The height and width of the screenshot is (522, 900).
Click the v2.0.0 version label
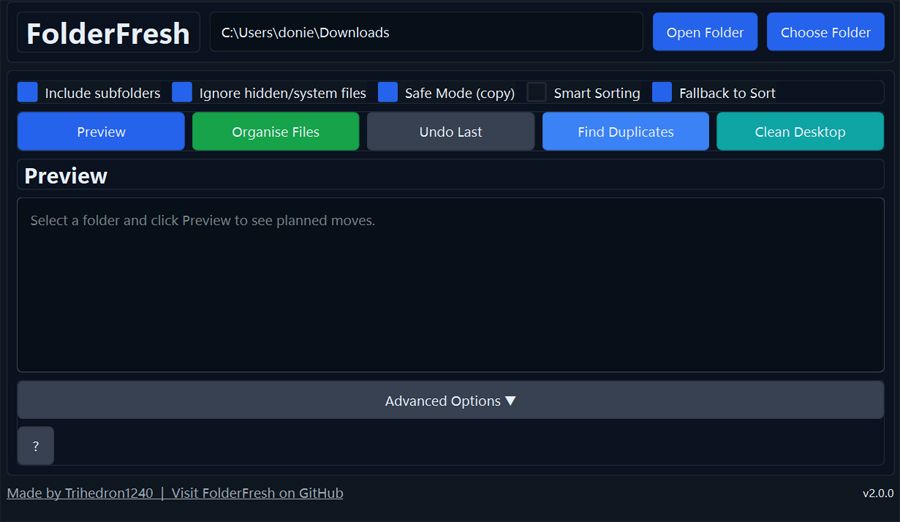(x=878, y=493)
